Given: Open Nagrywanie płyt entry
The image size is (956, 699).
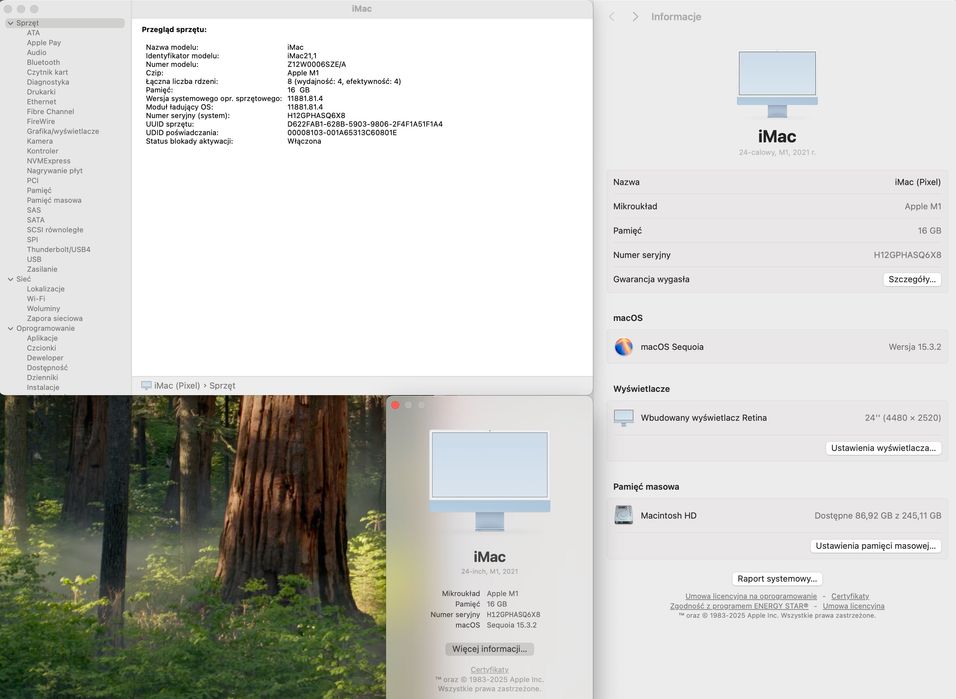Looking at the screenshot, I should tap(54, 171).
